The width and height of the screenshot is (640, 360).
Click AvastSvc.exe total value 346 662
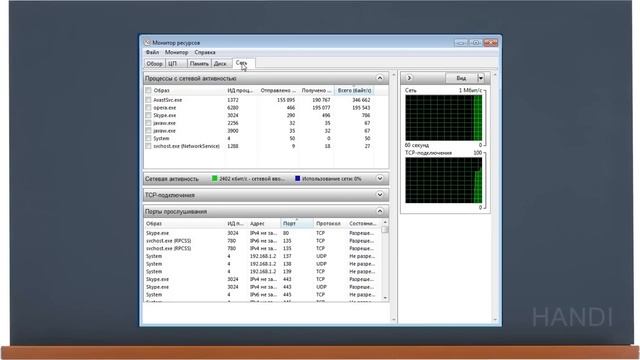(x=361, y=100)
